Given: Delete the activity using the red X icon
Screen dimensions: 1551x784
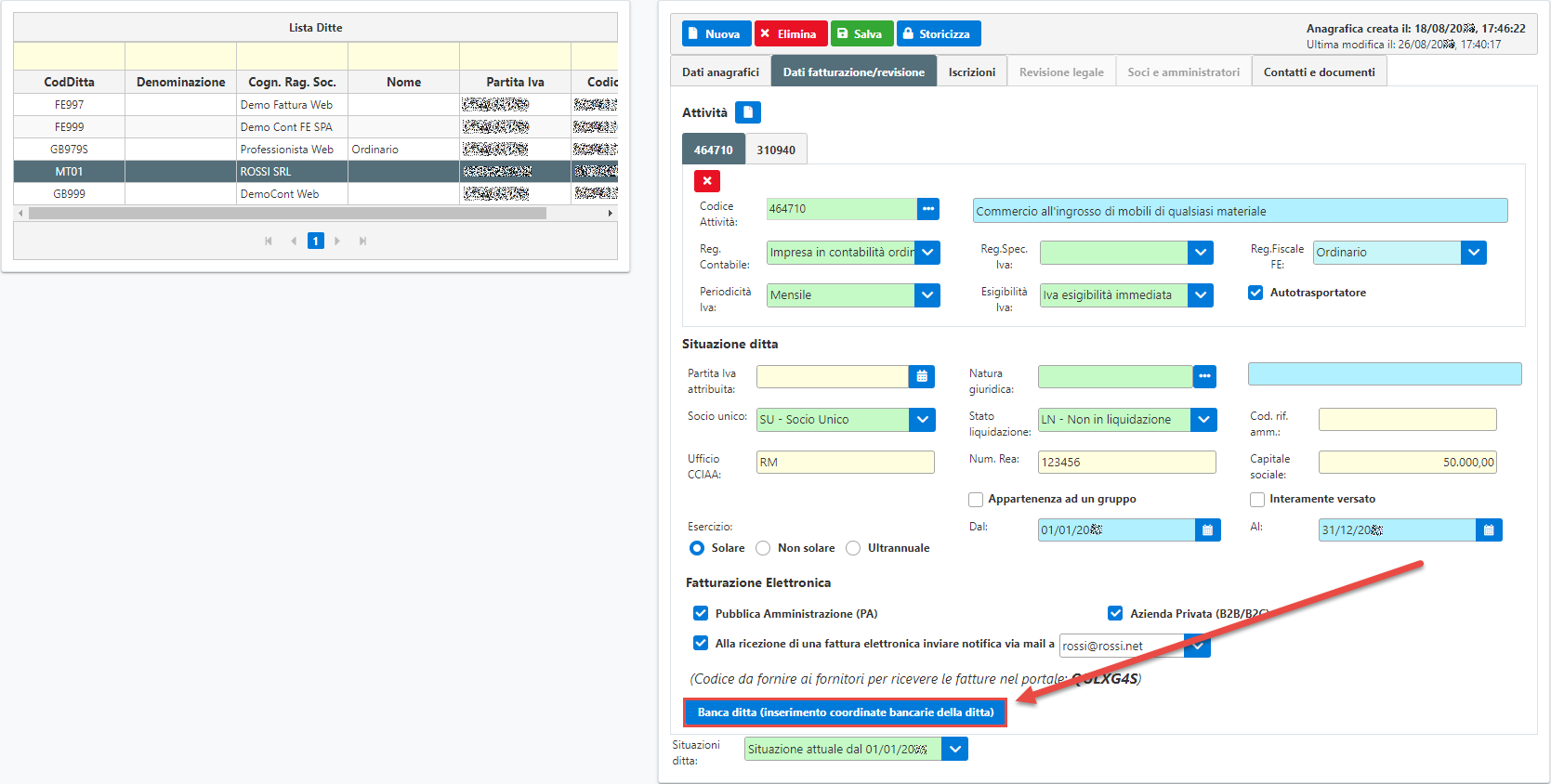Looking at the screenshot, I should pyautogui.click(x=707, y=181).
